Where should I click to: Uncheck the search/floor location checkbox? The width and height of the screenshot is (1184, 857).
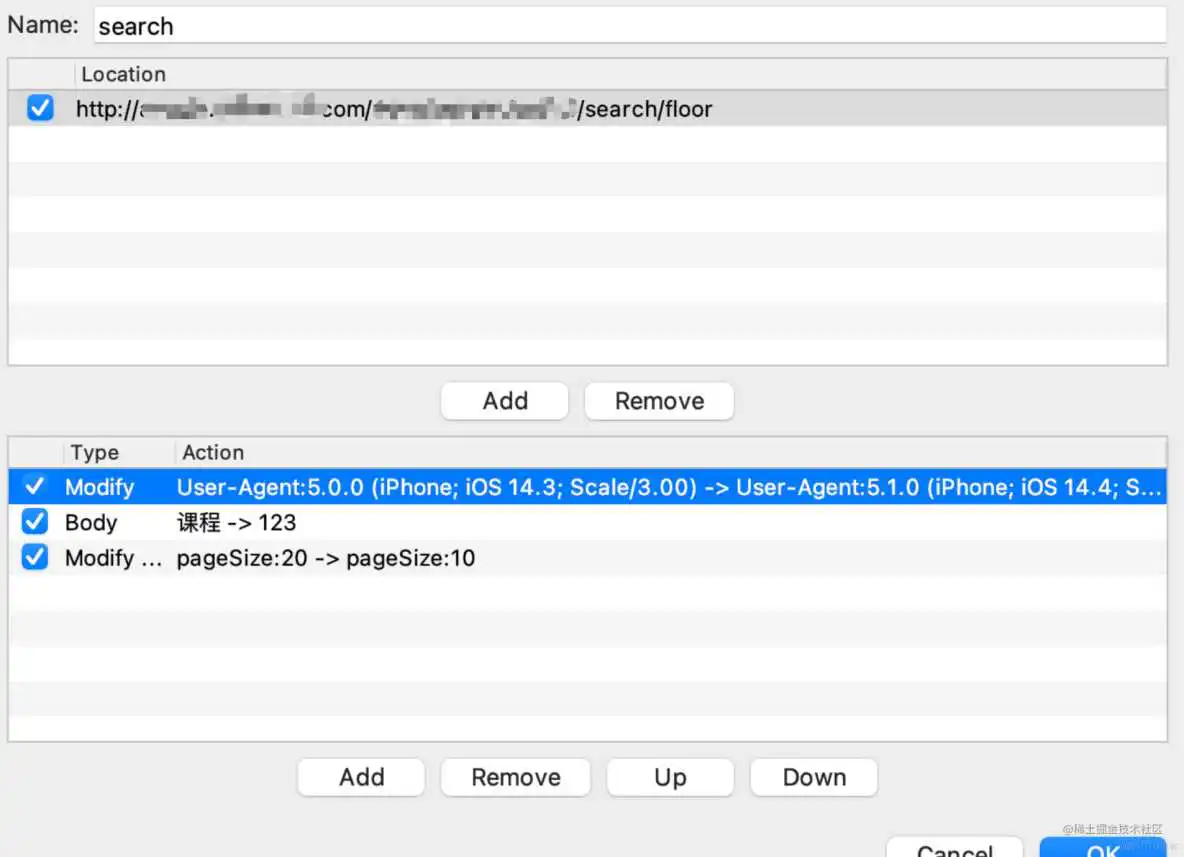(40, 108)
